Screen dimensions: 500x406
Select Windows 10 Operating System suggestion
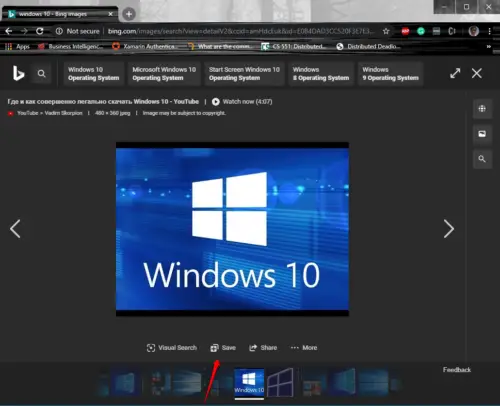94,74
